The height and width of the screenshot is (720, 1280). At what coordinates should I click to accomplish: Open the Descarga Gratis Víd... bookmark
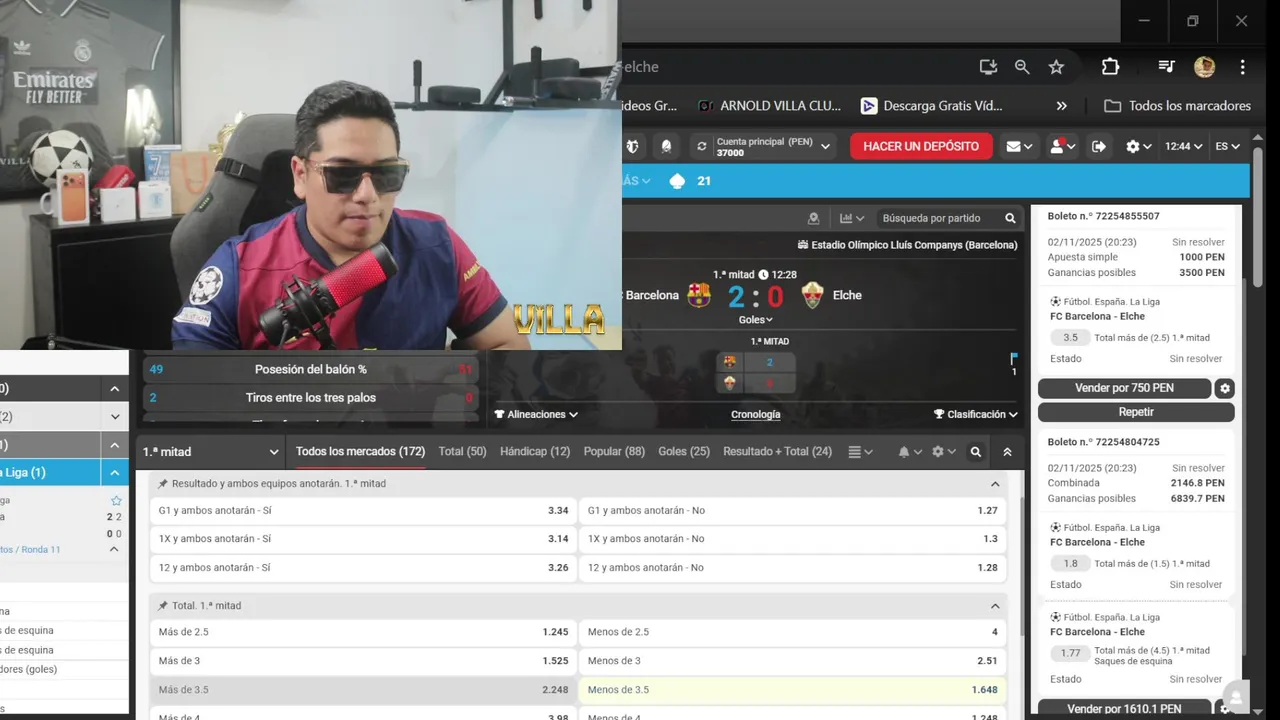tap(931, 106)
